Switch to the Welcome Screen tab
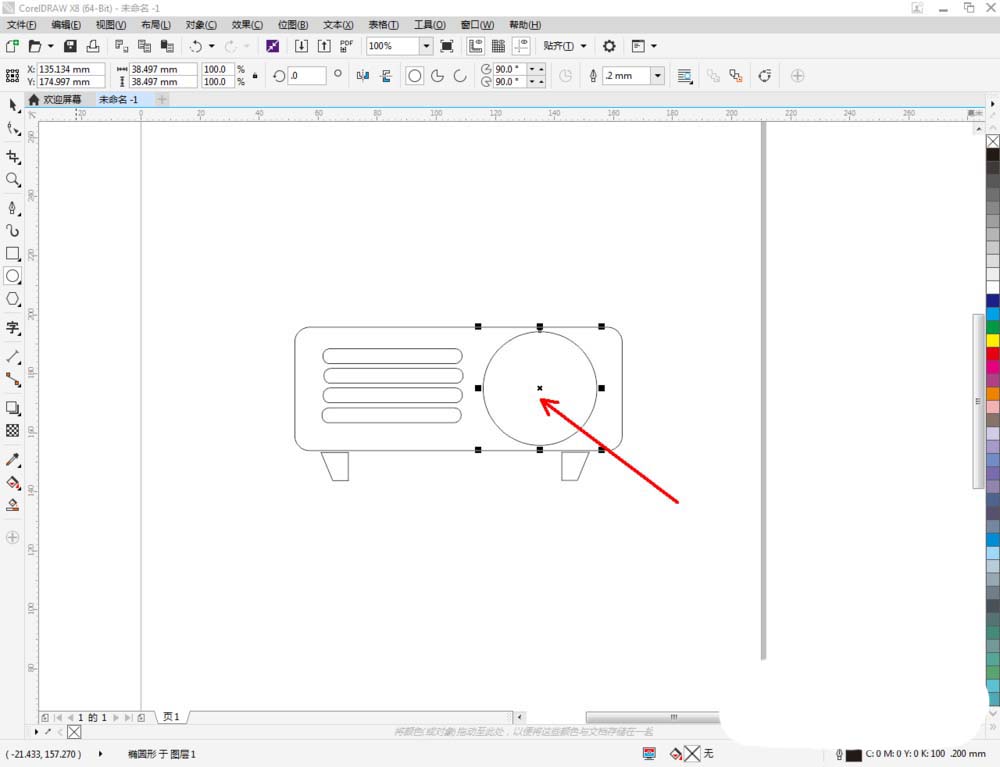Image resolution: width=1000 pixels, height=767 pixels. 56,99
